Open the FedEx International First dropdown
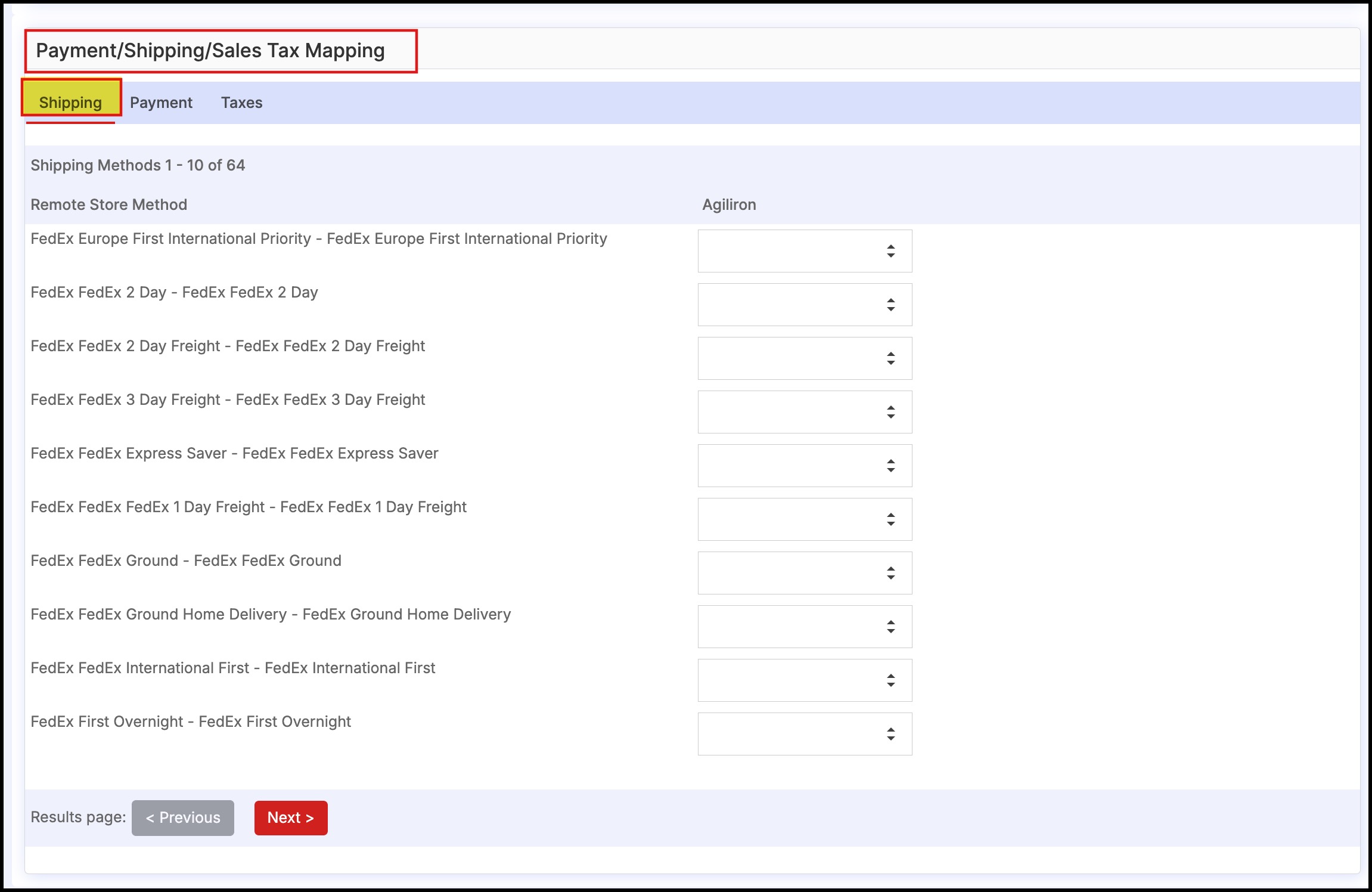 [x=805, y=680]
